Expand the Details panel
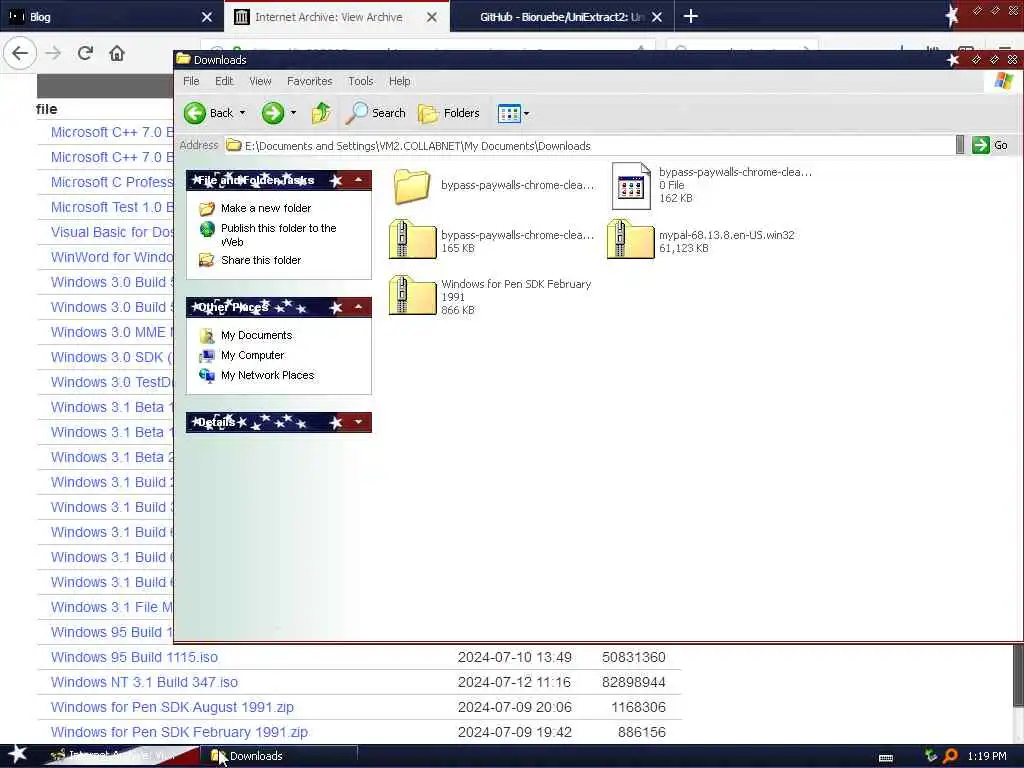 point(359,422)
